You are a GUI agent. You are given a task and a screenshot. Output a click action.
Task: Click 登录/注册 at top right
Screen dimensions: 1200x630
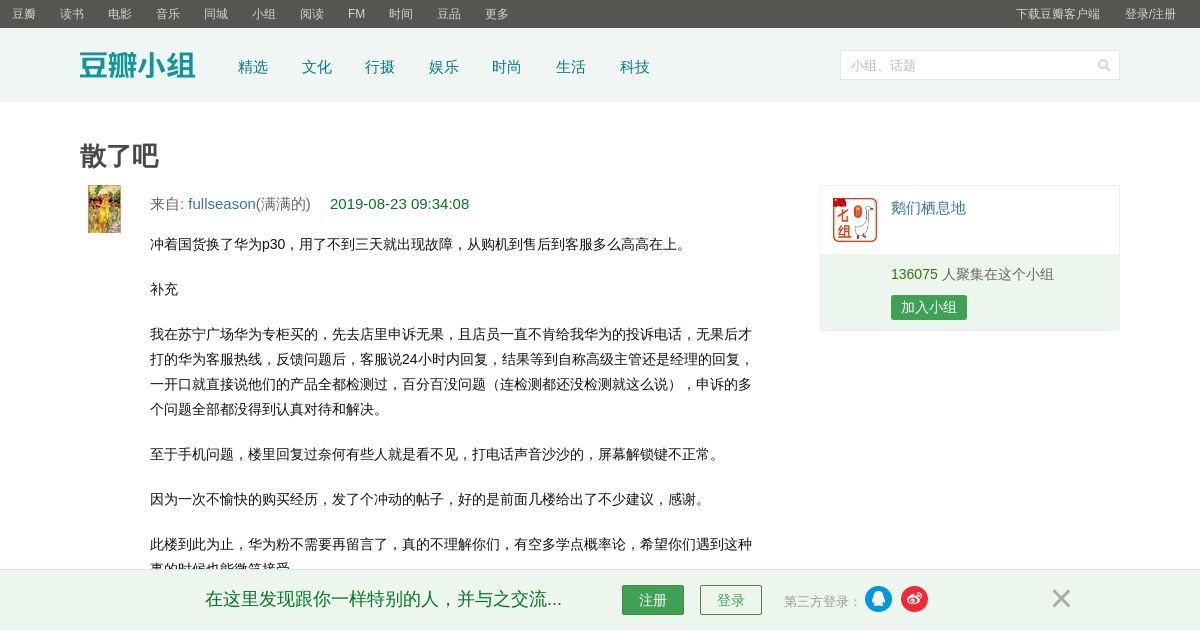point(1150,14)
